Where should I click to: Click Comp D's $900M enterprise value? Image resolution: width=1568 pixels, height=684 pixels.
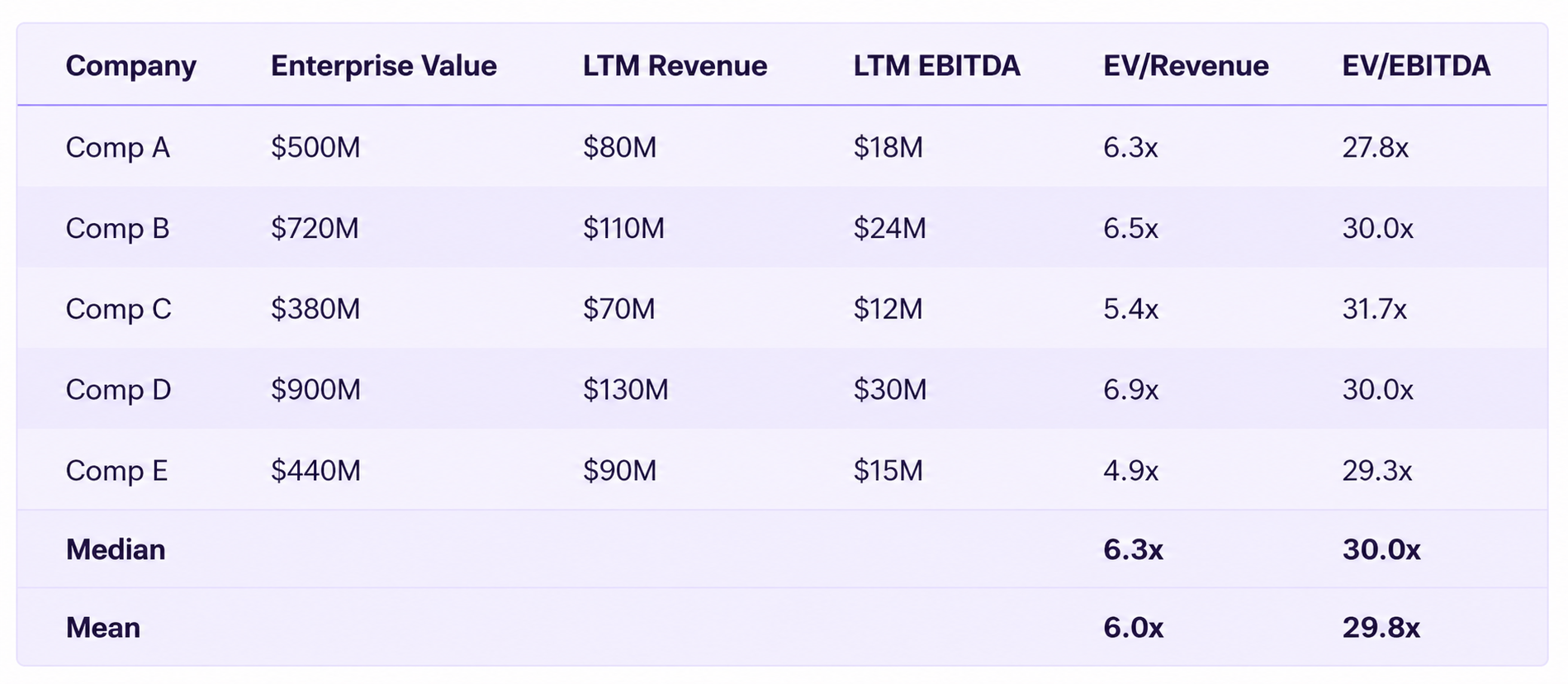coord(316,389)
